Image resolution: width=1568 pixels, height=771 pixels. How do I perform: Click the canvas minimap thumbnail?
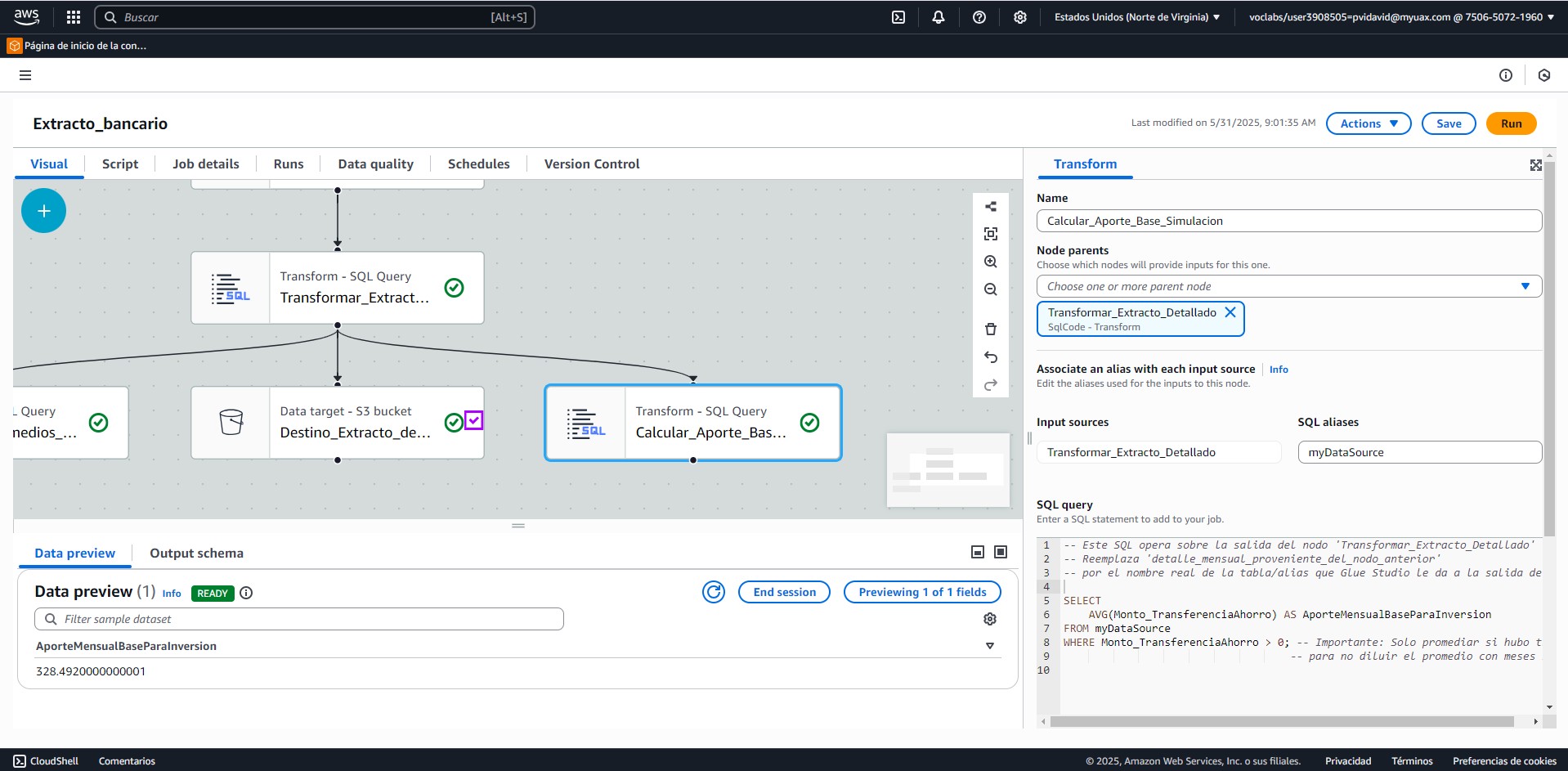click(948, 470)
